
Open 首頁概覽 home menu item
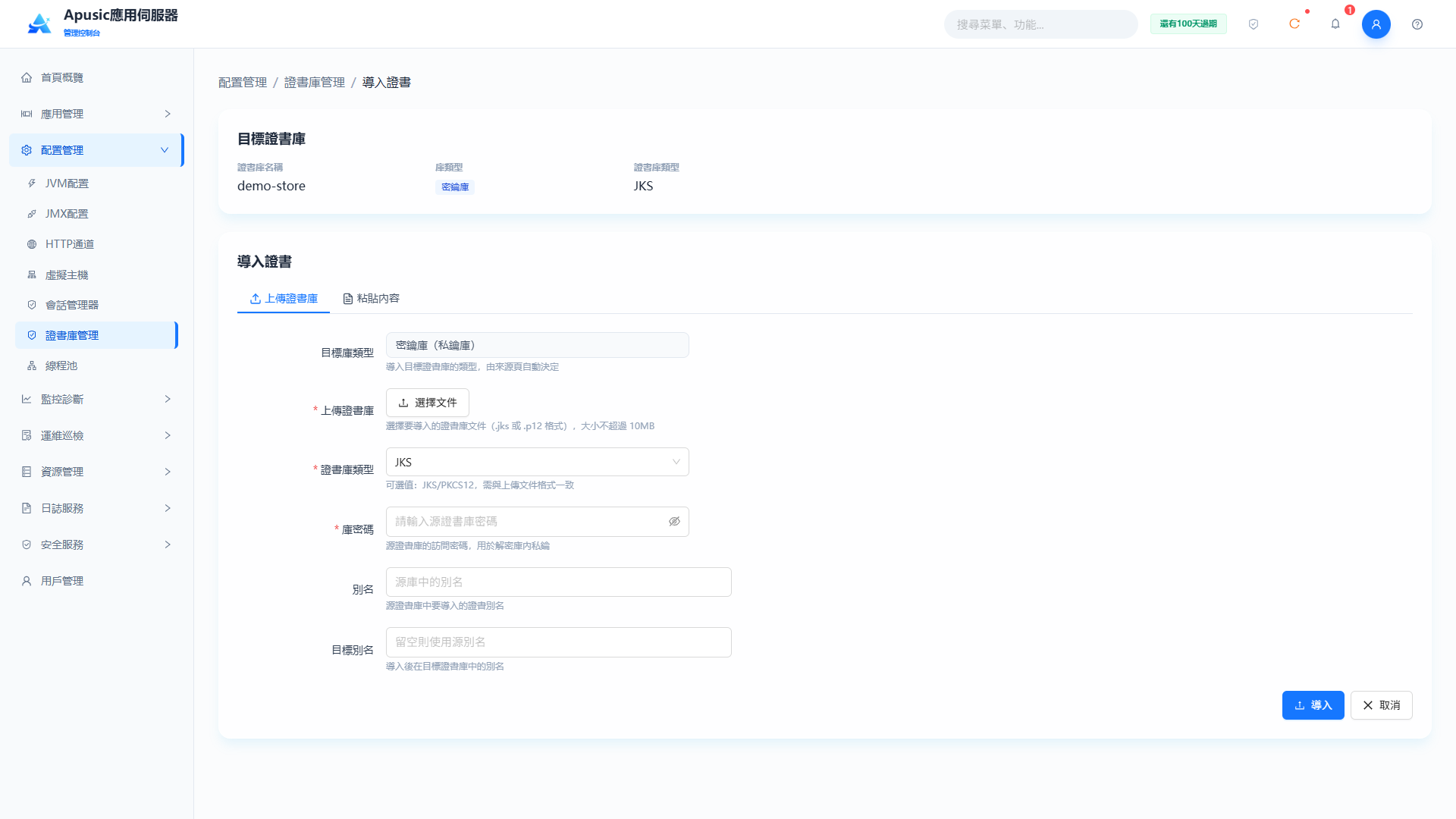point(97,77)
